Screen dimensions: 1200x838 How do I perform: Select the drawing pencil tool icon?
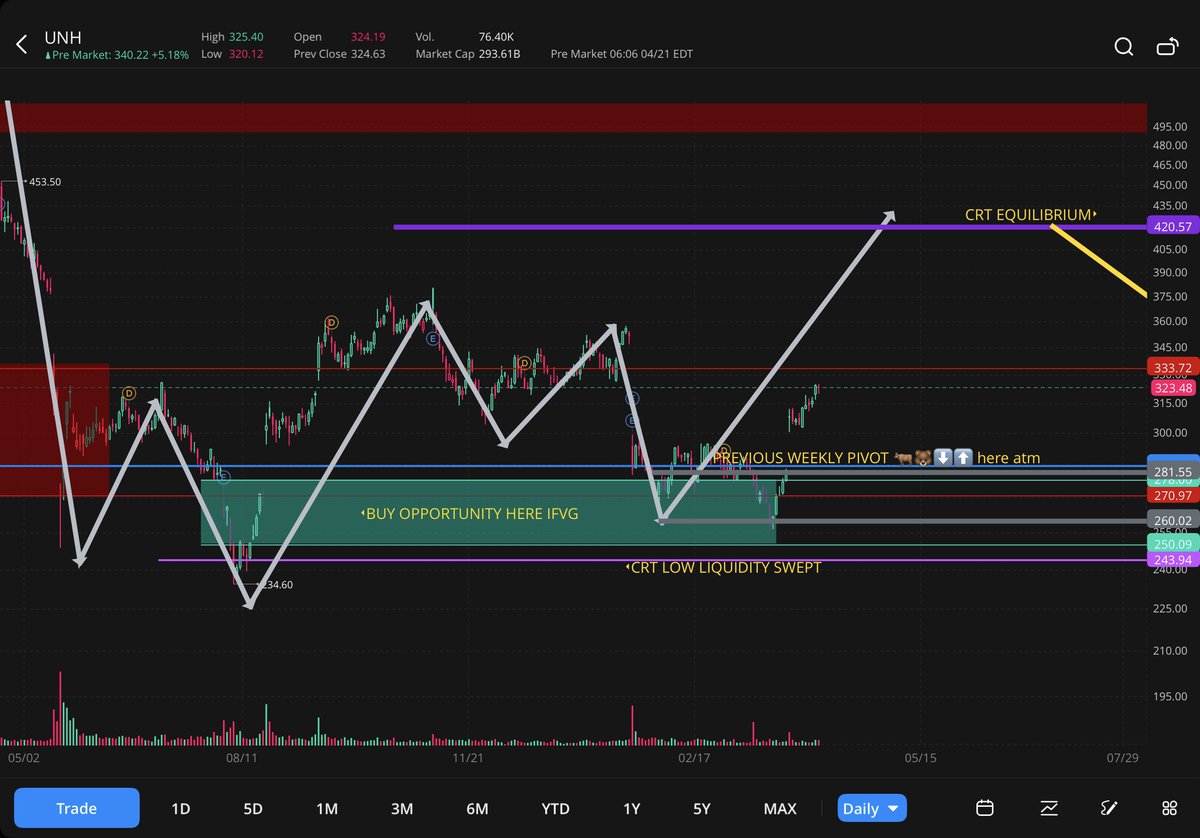click(x=1108, y=808)
